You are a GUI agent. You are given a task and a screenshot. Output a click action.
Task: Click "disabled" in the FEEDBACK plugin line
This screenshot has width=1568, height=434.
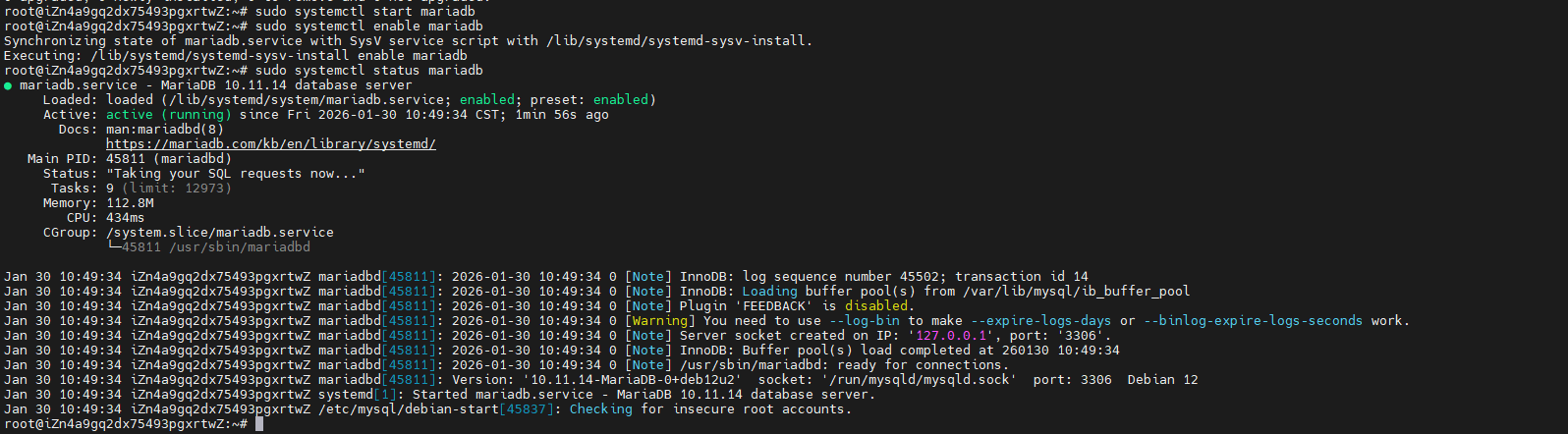(x=877, y=306)
